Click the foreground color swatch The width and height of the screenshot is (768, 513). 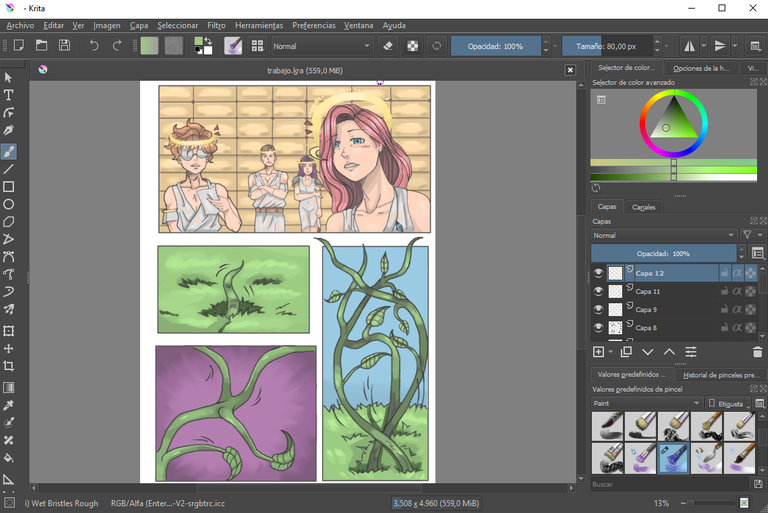[198, 42]
